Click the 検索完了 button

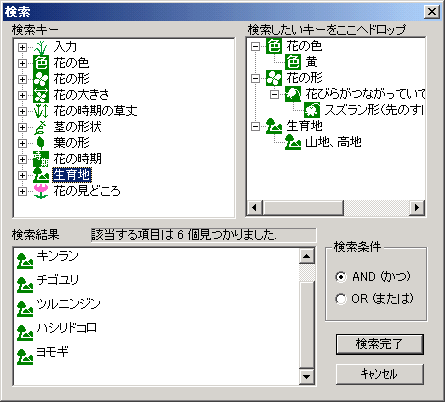coord(380,344)
